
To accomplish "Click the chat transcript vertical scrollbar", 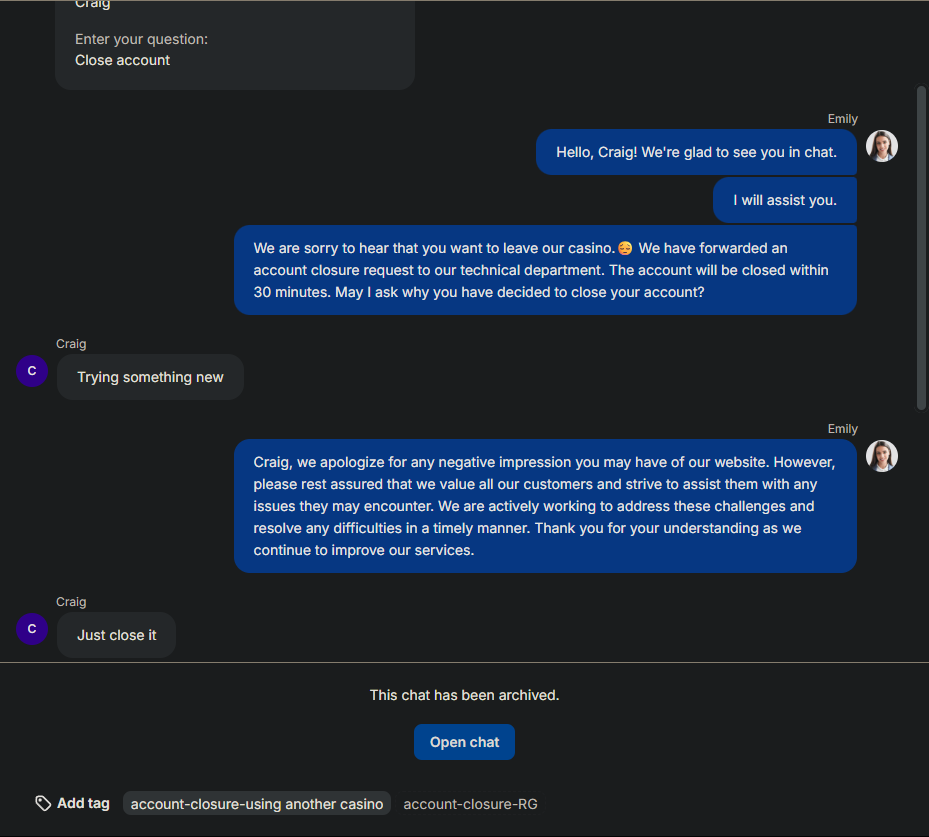I will click(x=922, y=248).
